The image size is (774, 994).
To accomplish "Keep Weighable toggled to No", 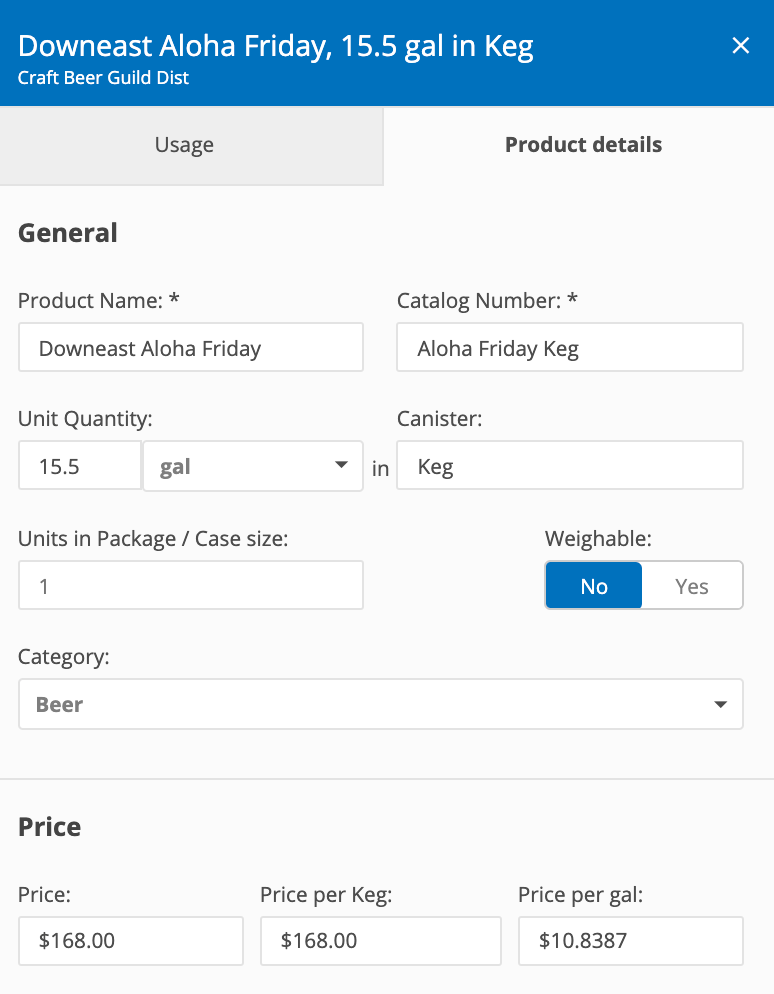I will 594,585.
